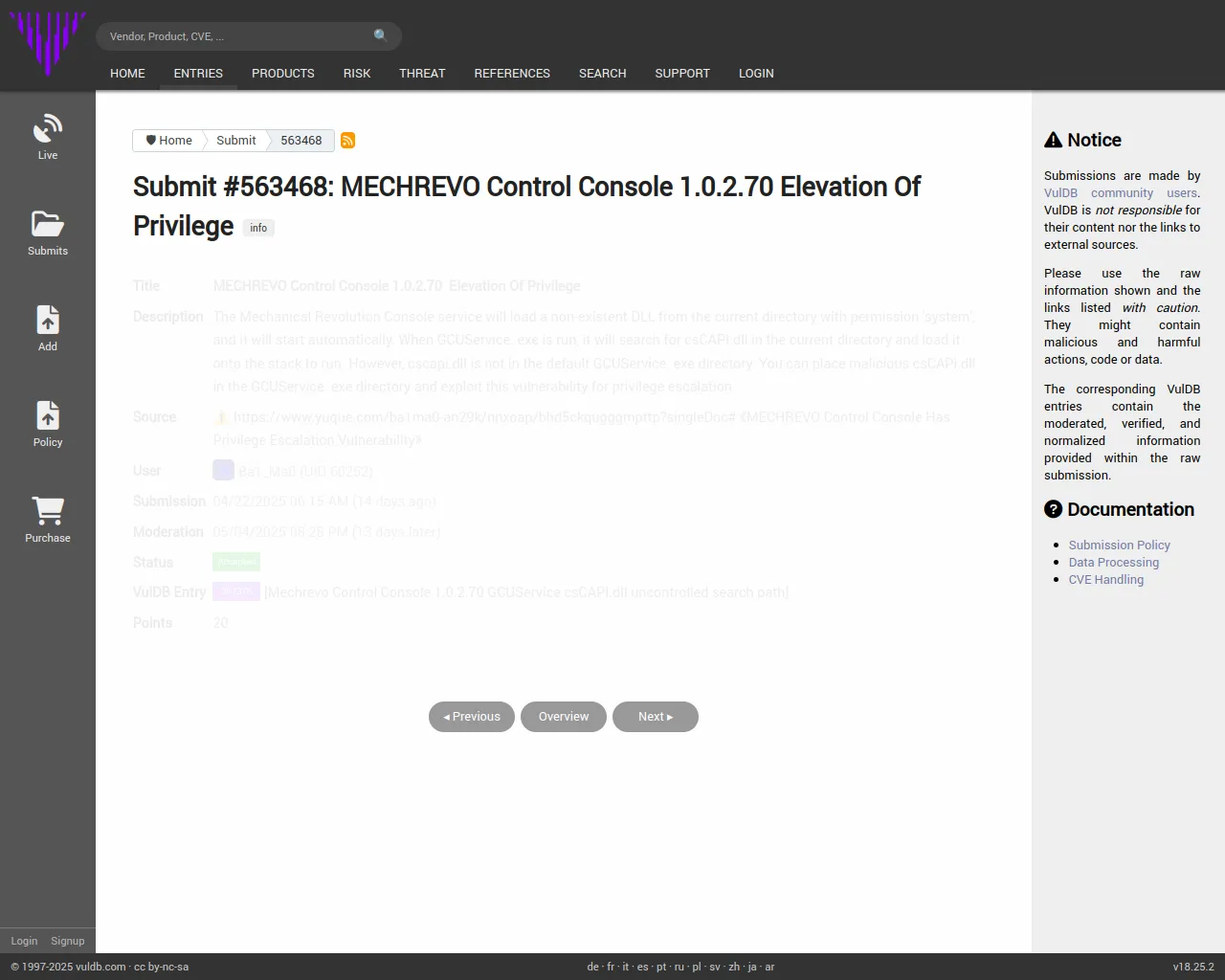Click the Accepted status badge
This screenshot has width=1225, height=980.
[x=236, y=562]
